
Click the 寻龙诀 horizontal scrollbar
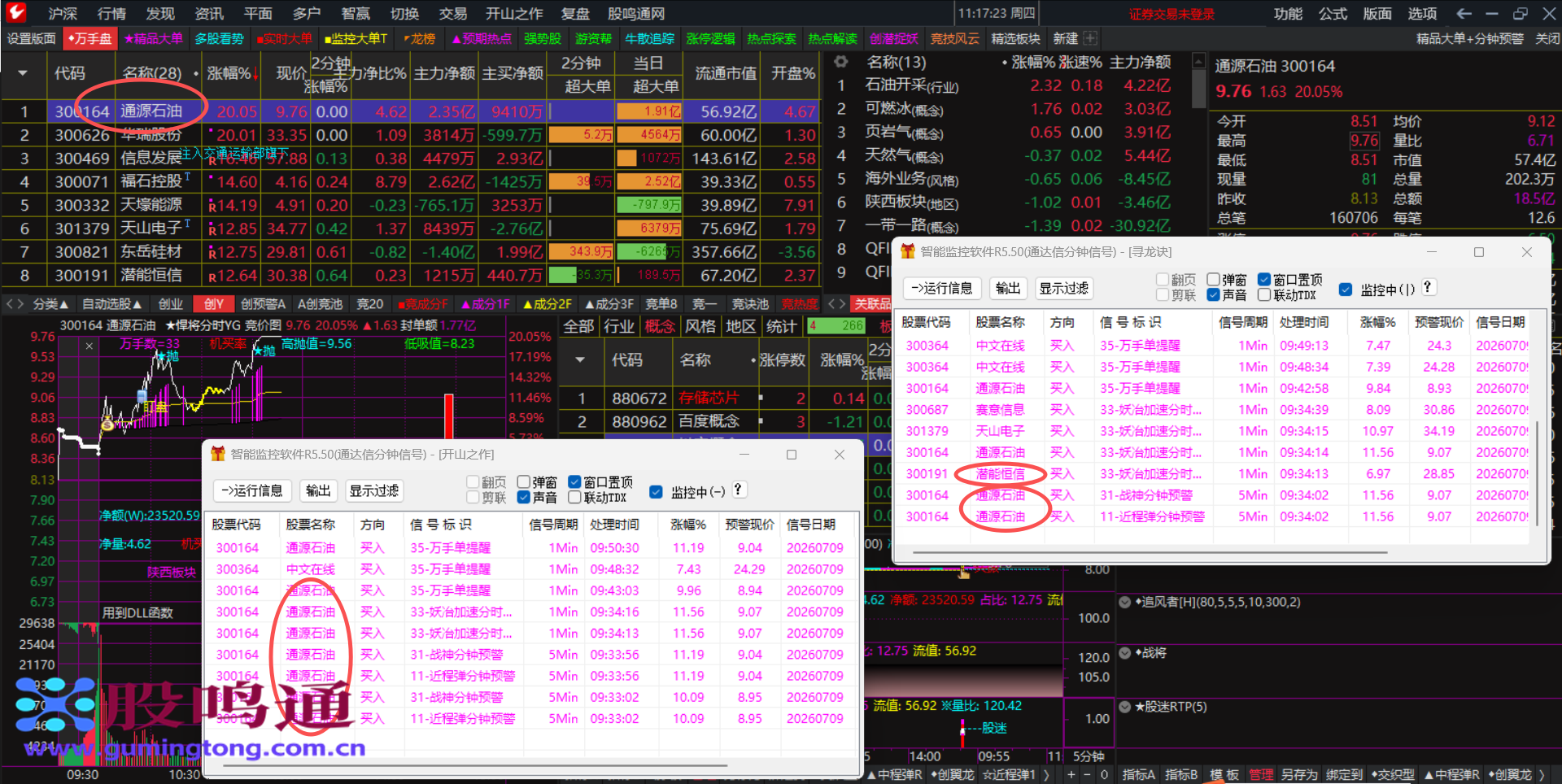point(1150,552)
